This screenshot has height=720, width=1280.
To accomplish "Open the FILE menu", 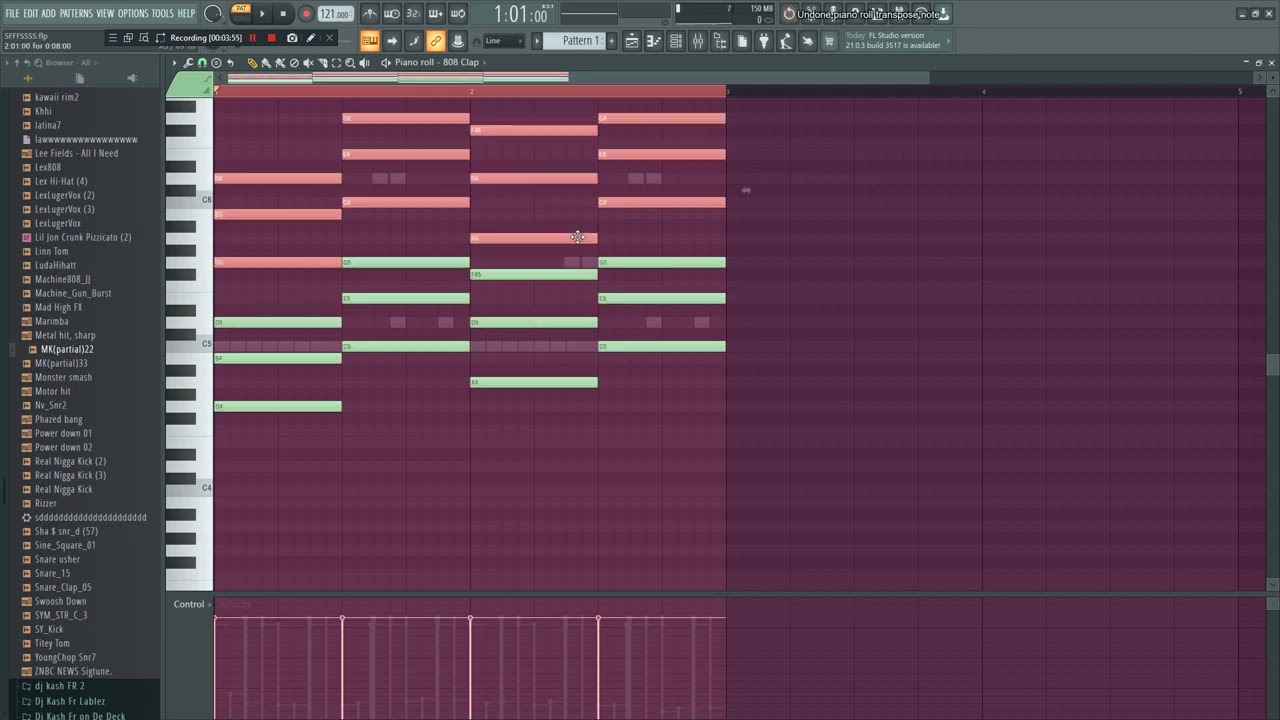I will [x=12, y=13].
